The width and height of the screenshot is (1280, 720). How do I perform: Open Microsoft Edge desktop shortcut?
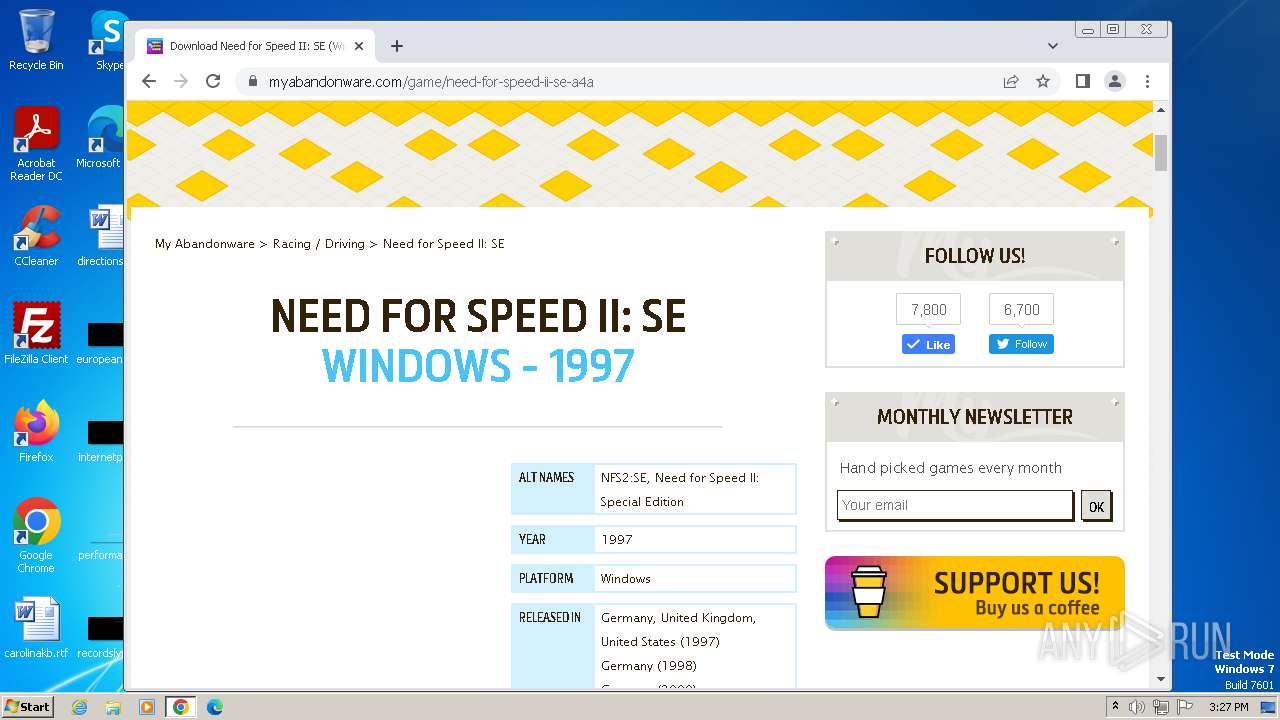pos(100,138)
